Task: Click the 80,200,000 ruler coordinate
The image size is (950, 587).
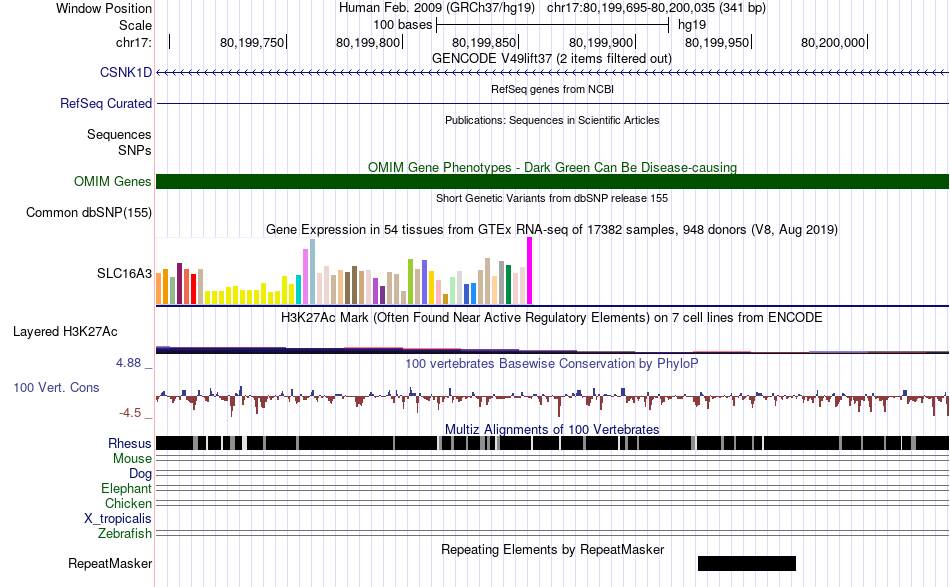Action: tap(832, 42)
